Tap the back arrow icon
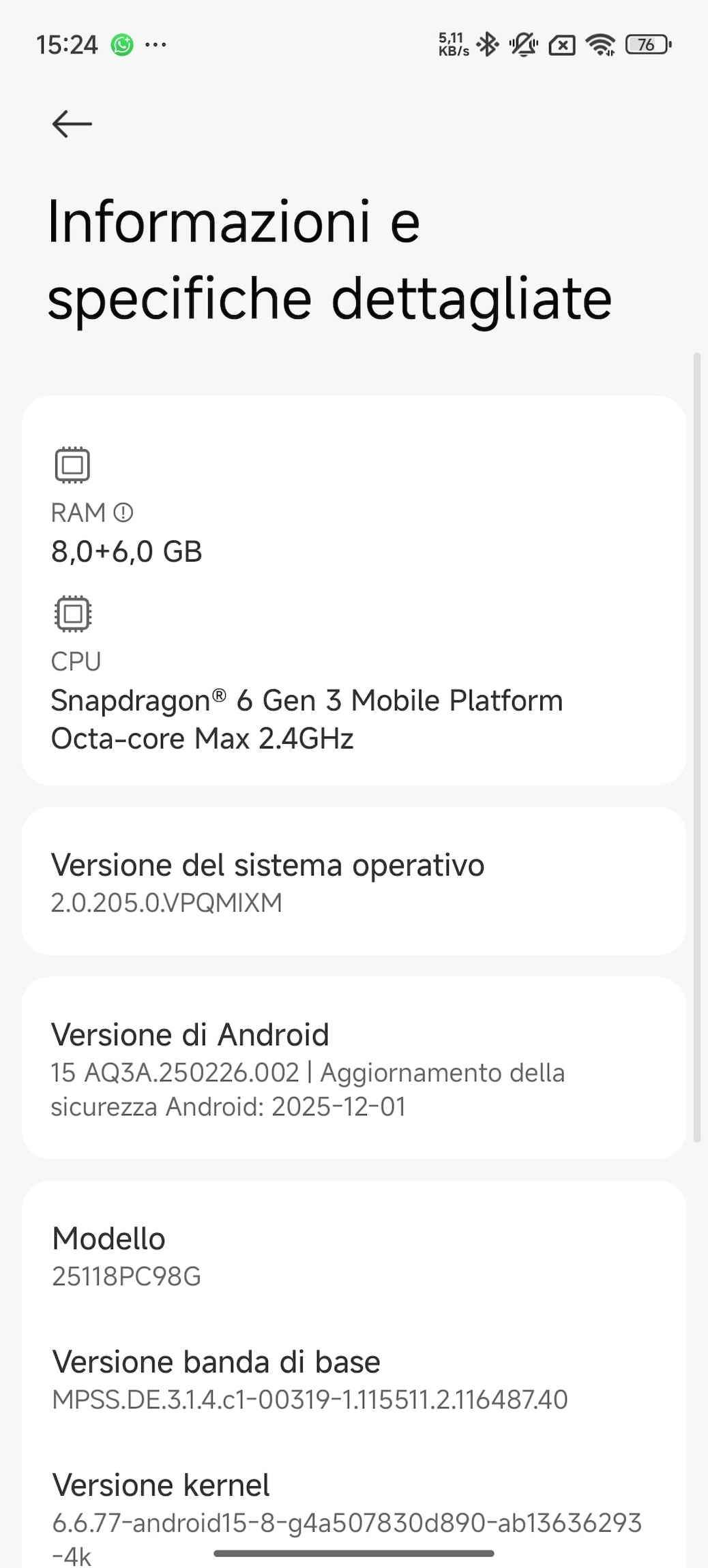The image size is (708, 1568). pos(72,124)
